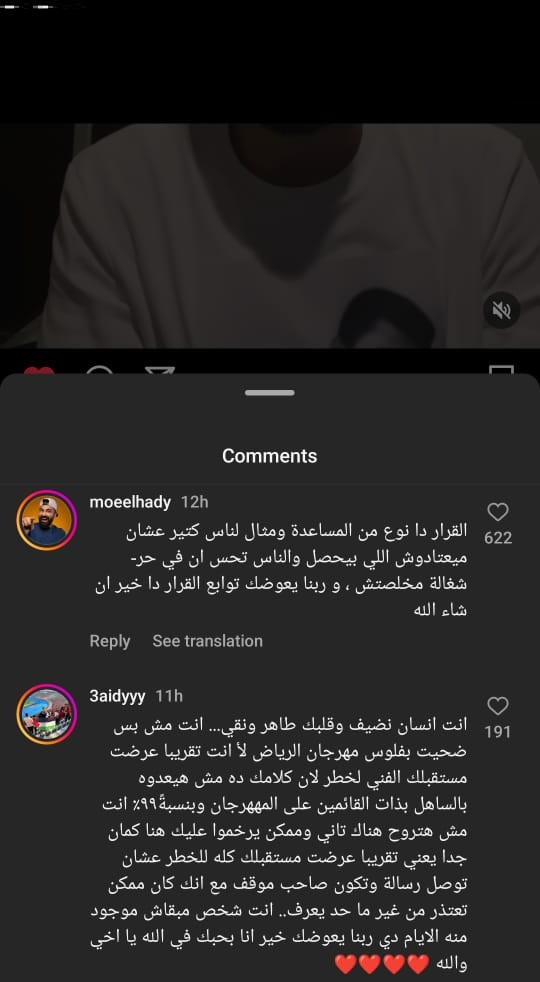Like moeelhady's comment with the heart
The image size is (540, 982).
pyautogui.click(x=497, y=512)
